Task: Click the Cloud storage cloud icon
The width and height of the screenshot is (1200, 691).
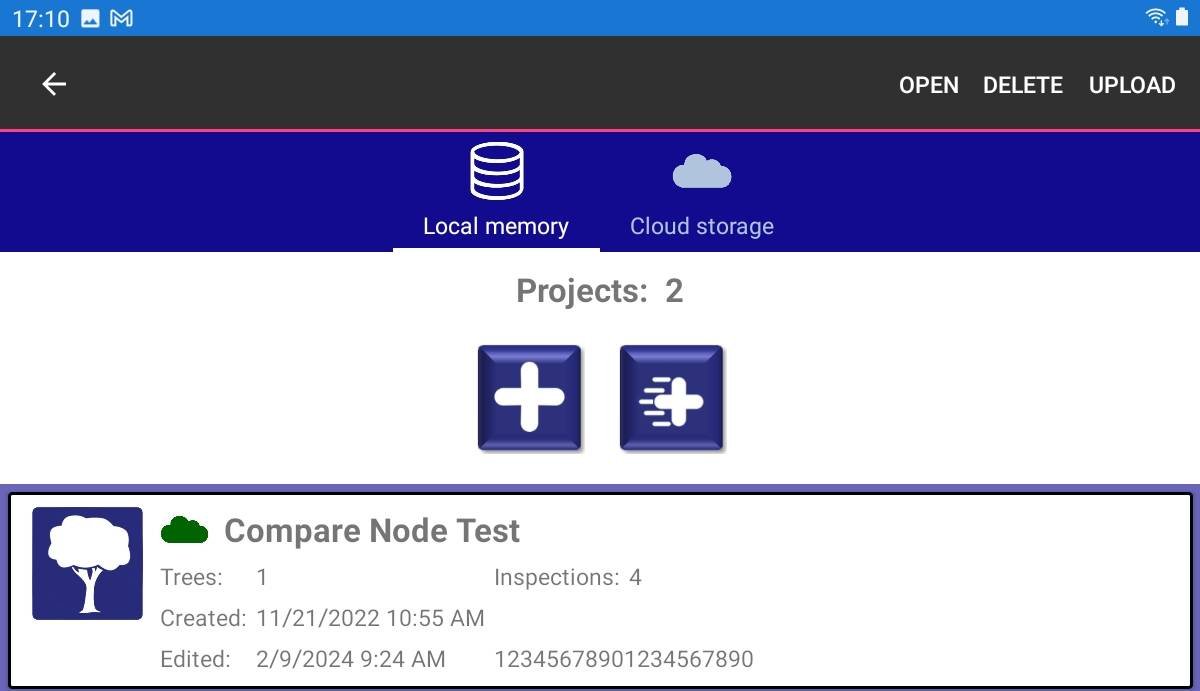Action: [x=701, y=172]
